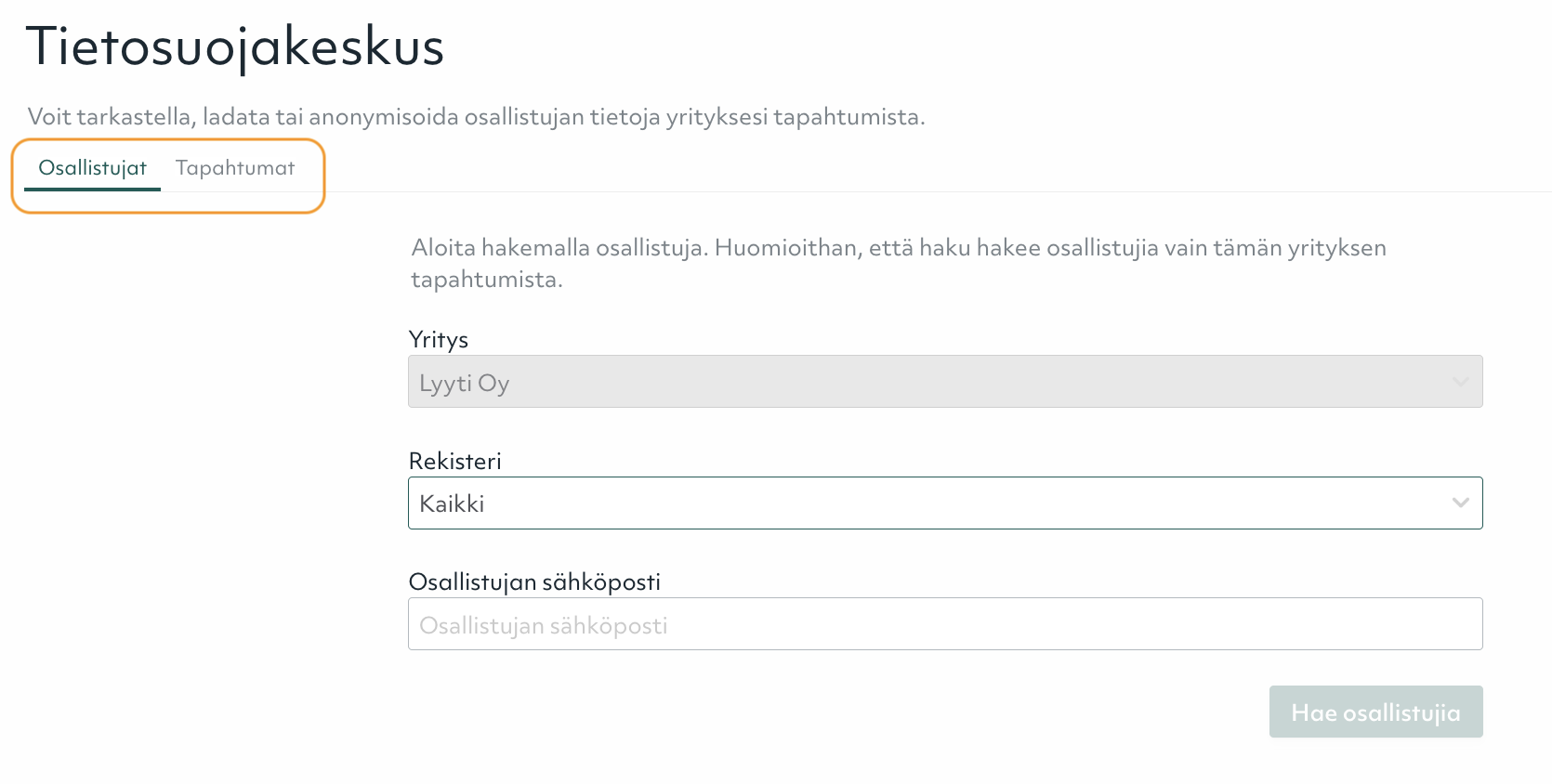Screen dimensions: 1552x784
Task: Click the Yritys dropdown showing Lyyti Oy
Action: pos(929,382)
